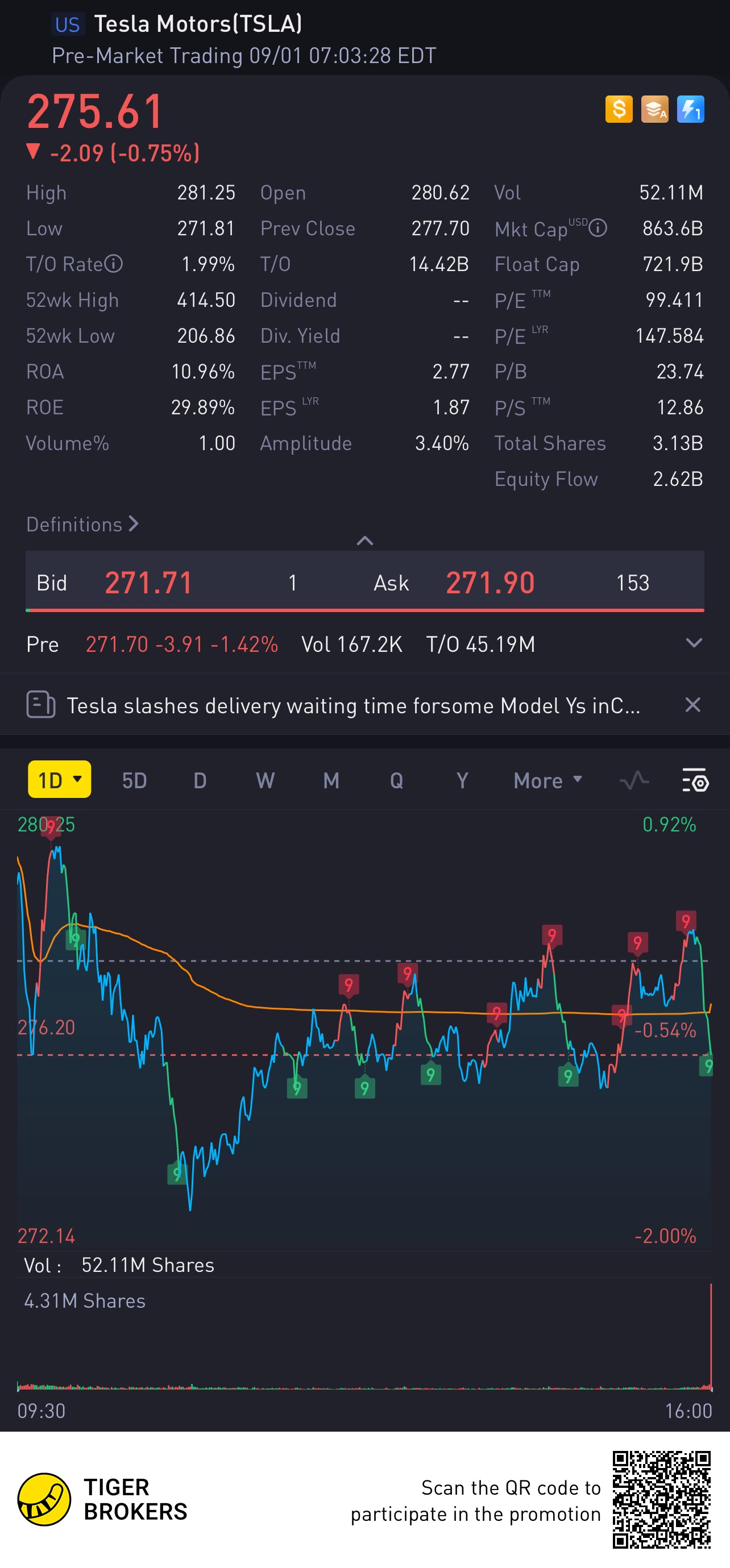Viewport: 730px width, 1568px height.
Task: Select the P/E TTM value 99.411
Action: [x=675, y=300]
